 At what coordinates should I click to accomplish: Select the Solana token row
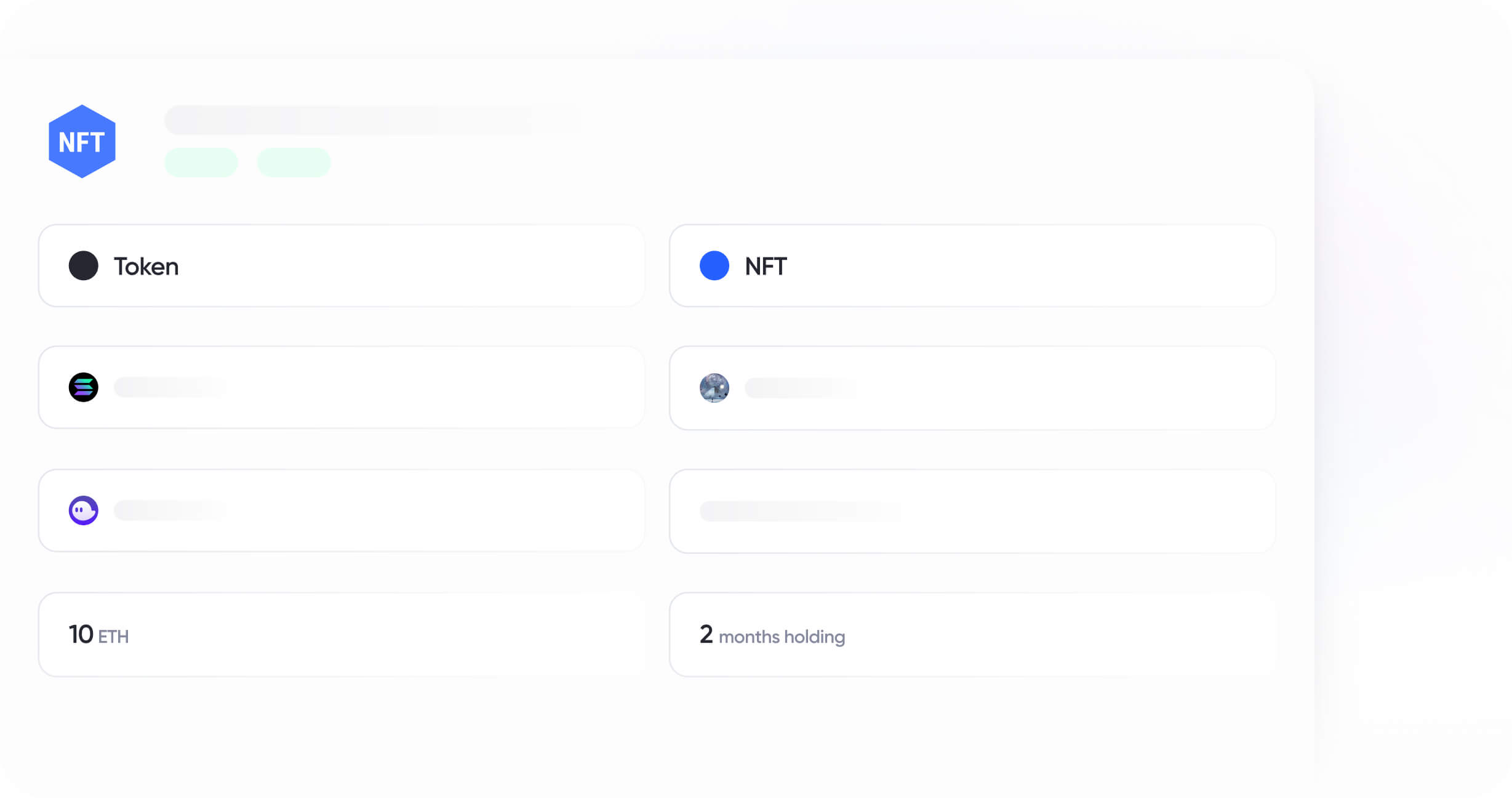[342, 387]
